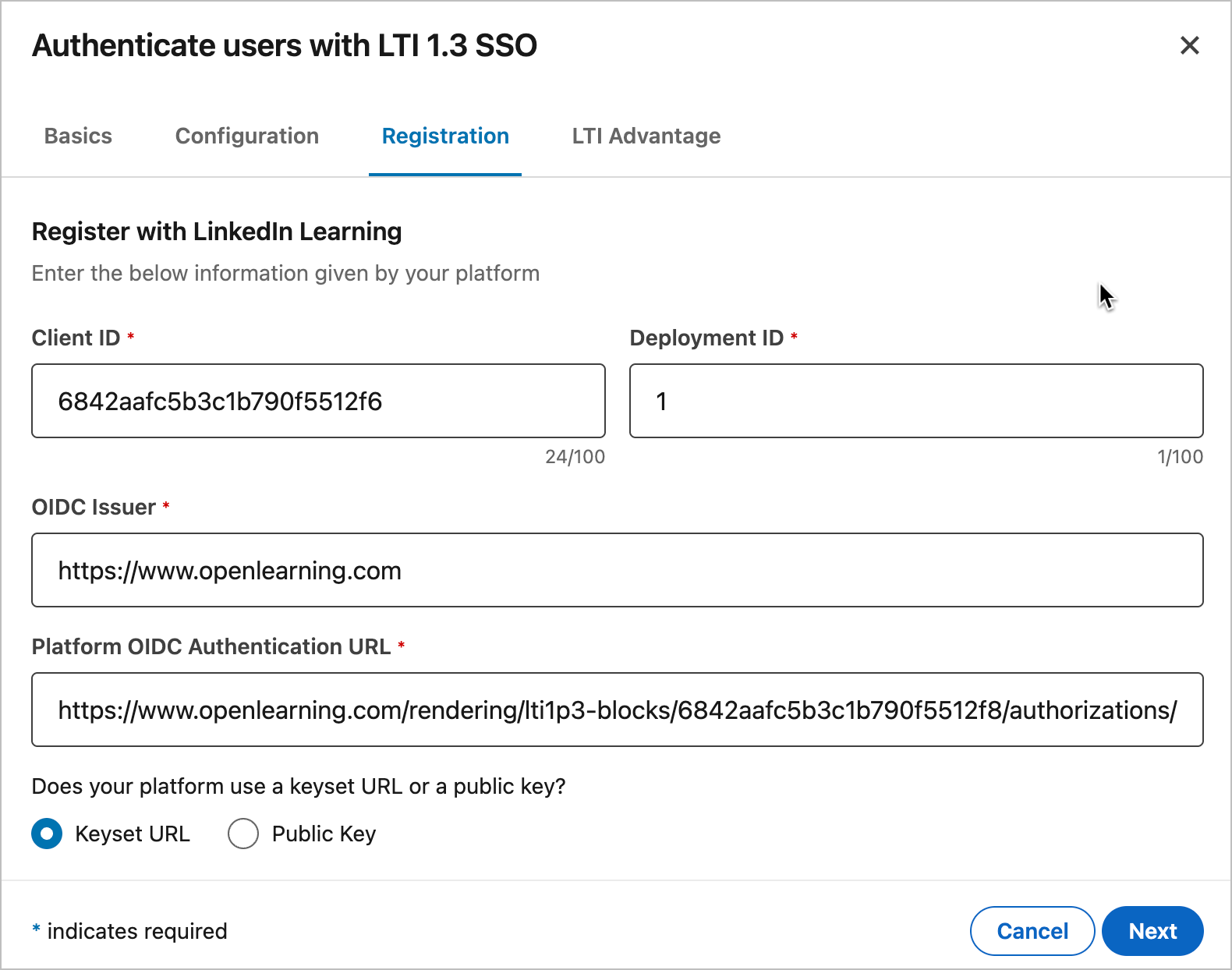This screenshot has width=1232, height=970.
Task: Choose the Public Key radio option
Action: 243,834
